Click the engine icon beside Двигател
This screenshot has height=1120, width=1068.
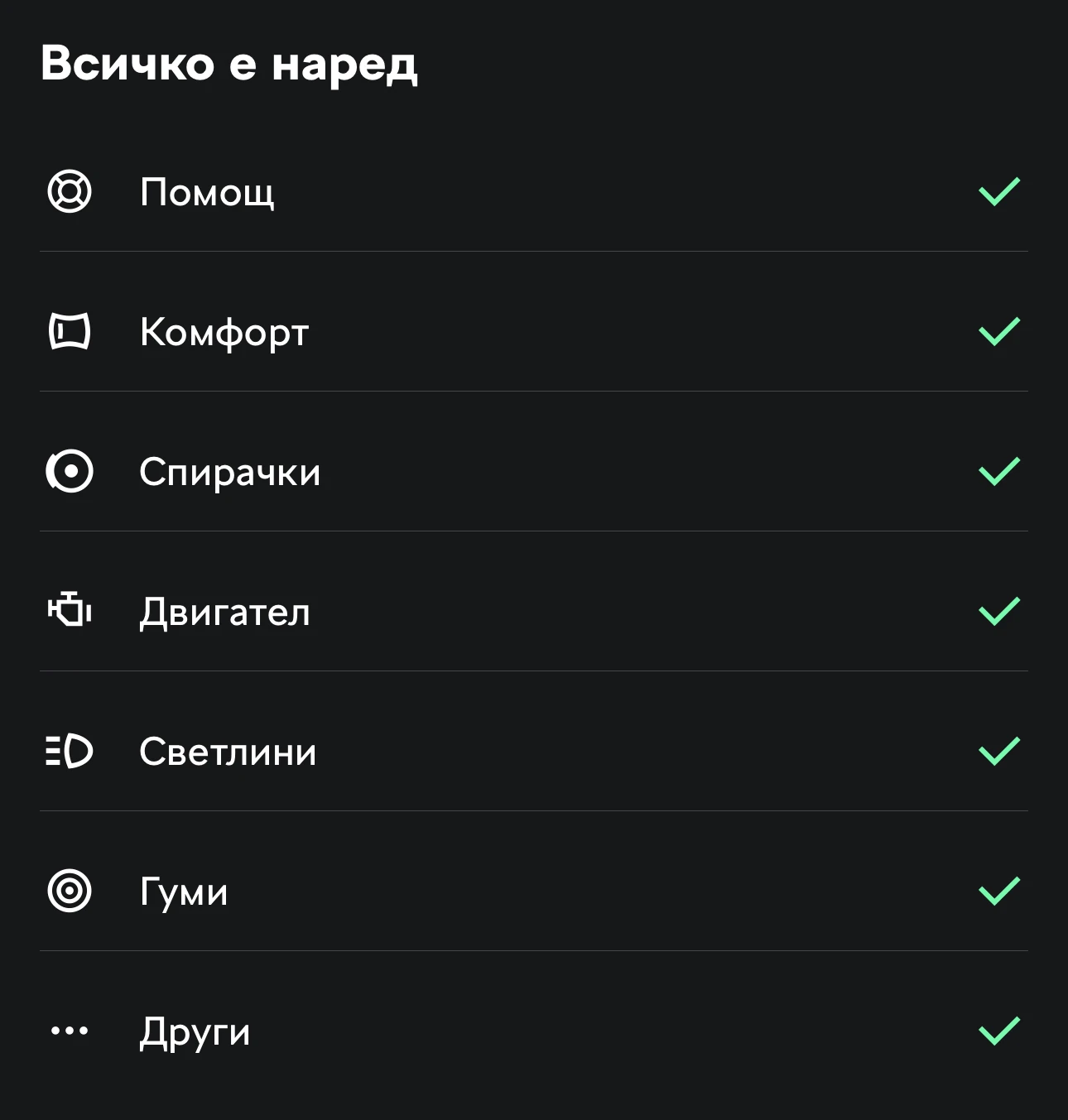point(70,611)
